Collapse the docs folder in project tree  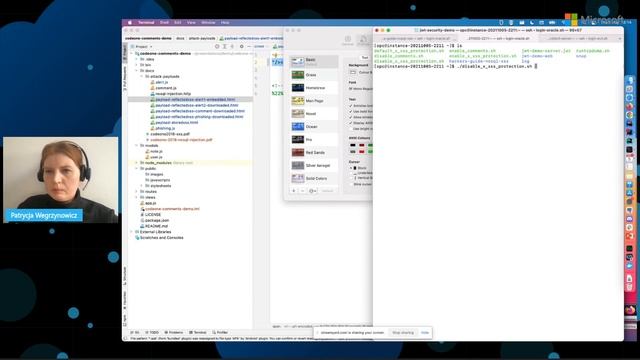[137, 71]
